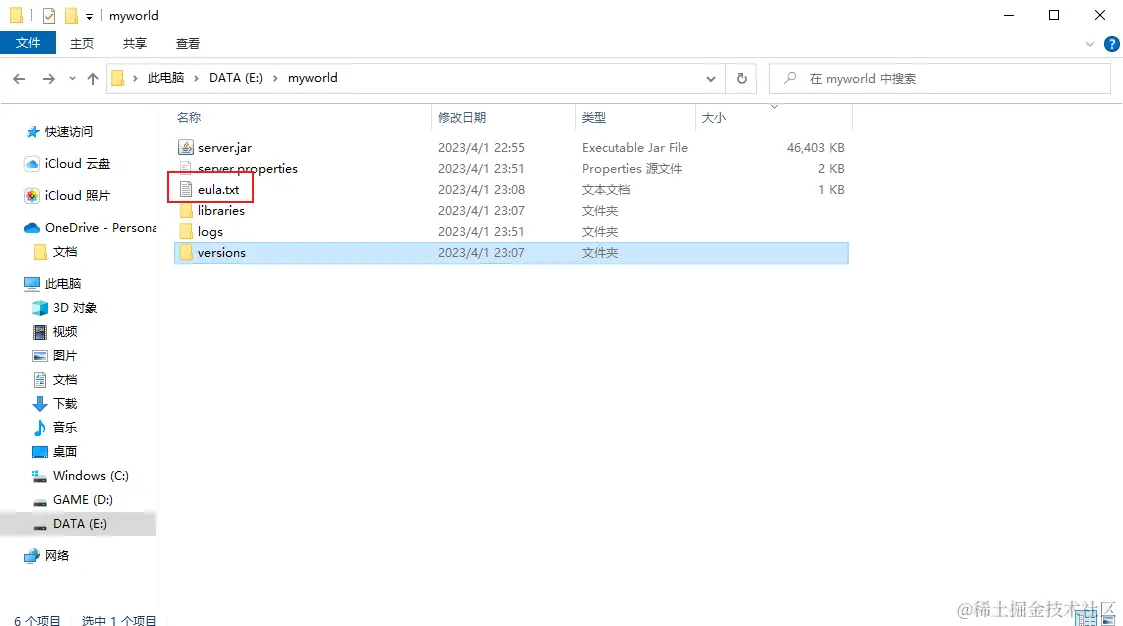The width and height of the screenshot is (1123, 626).
Task: Go up one folder level arrow
Action: click(92, 79)
